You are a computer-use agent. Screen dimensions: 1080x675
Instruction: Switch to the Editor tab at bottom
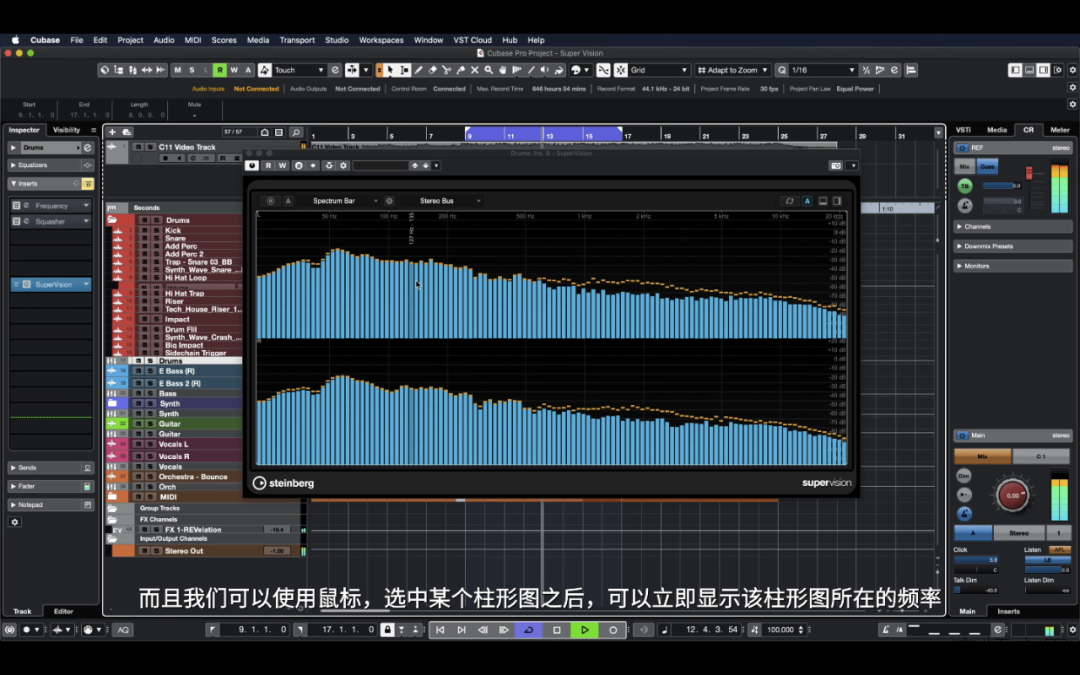63,611
